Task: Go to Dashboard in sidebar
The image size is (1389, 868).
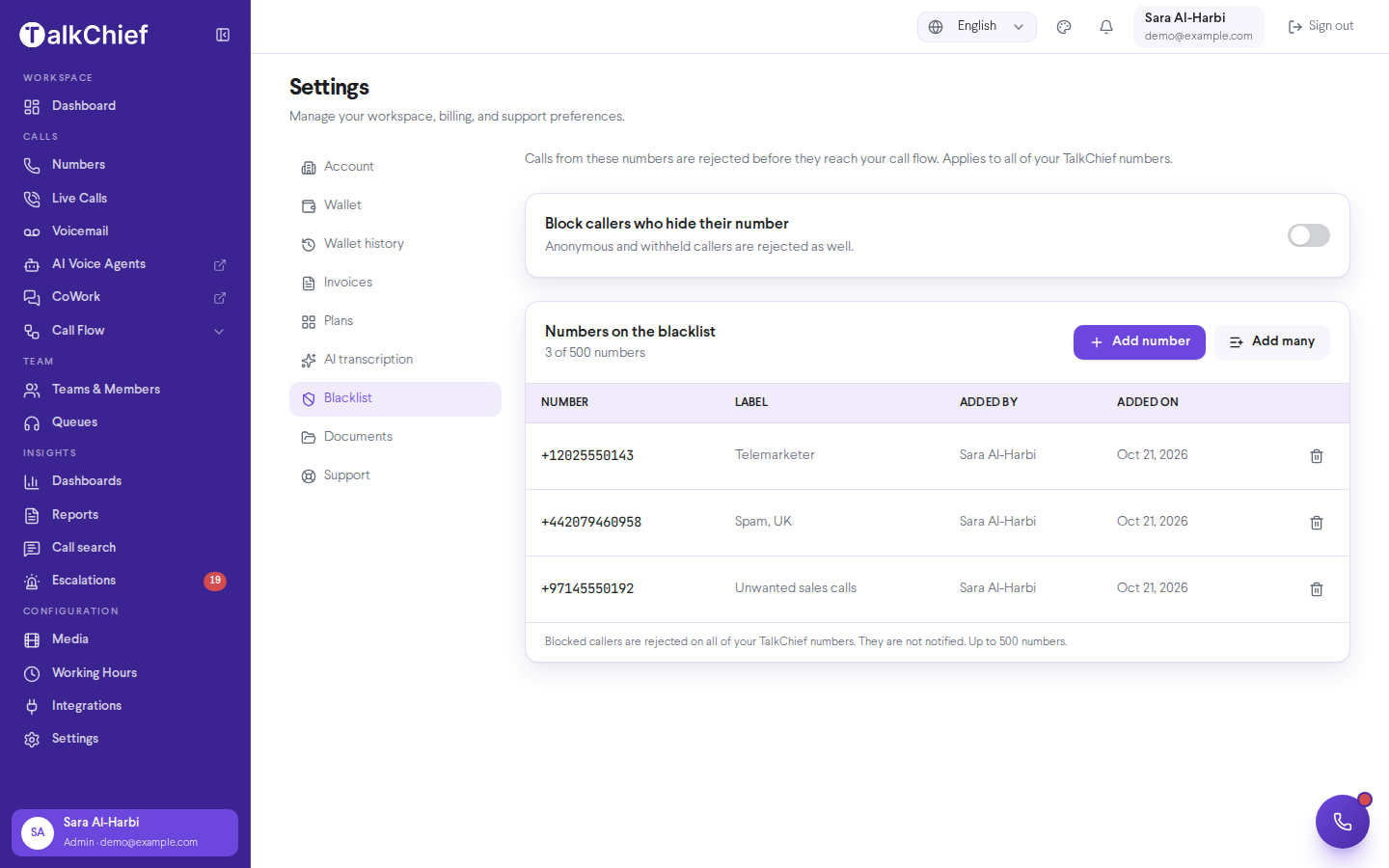Action: 125,106
